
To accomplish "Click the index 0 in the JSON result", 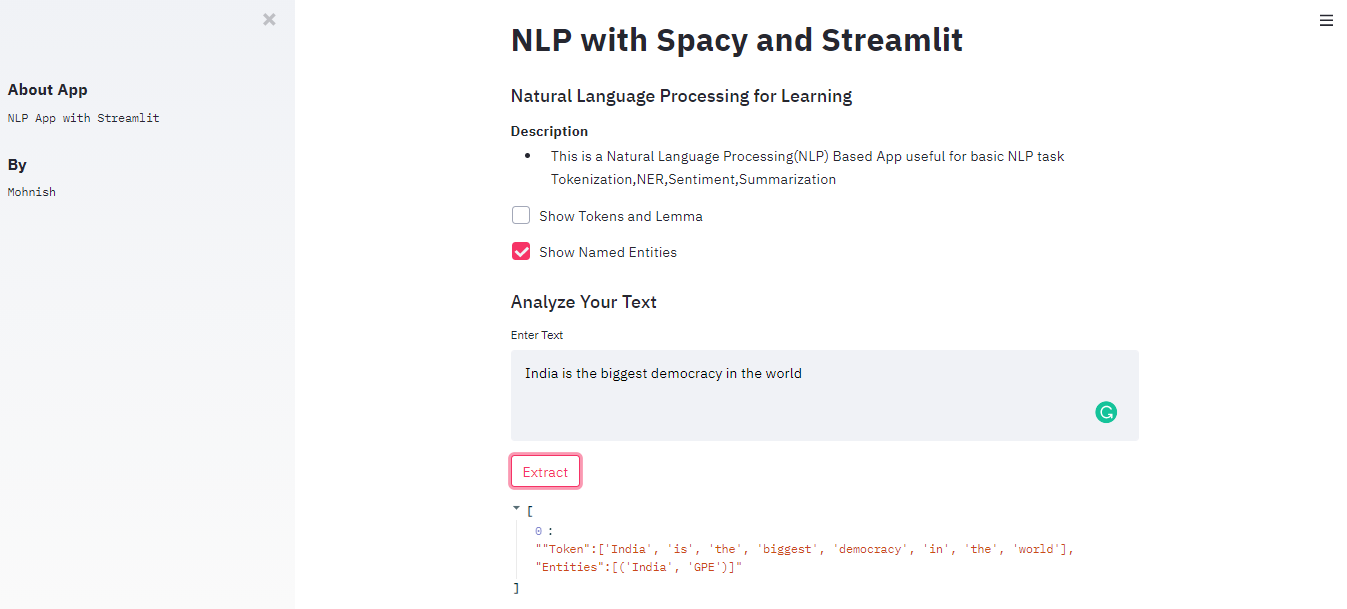I will 539,529.
